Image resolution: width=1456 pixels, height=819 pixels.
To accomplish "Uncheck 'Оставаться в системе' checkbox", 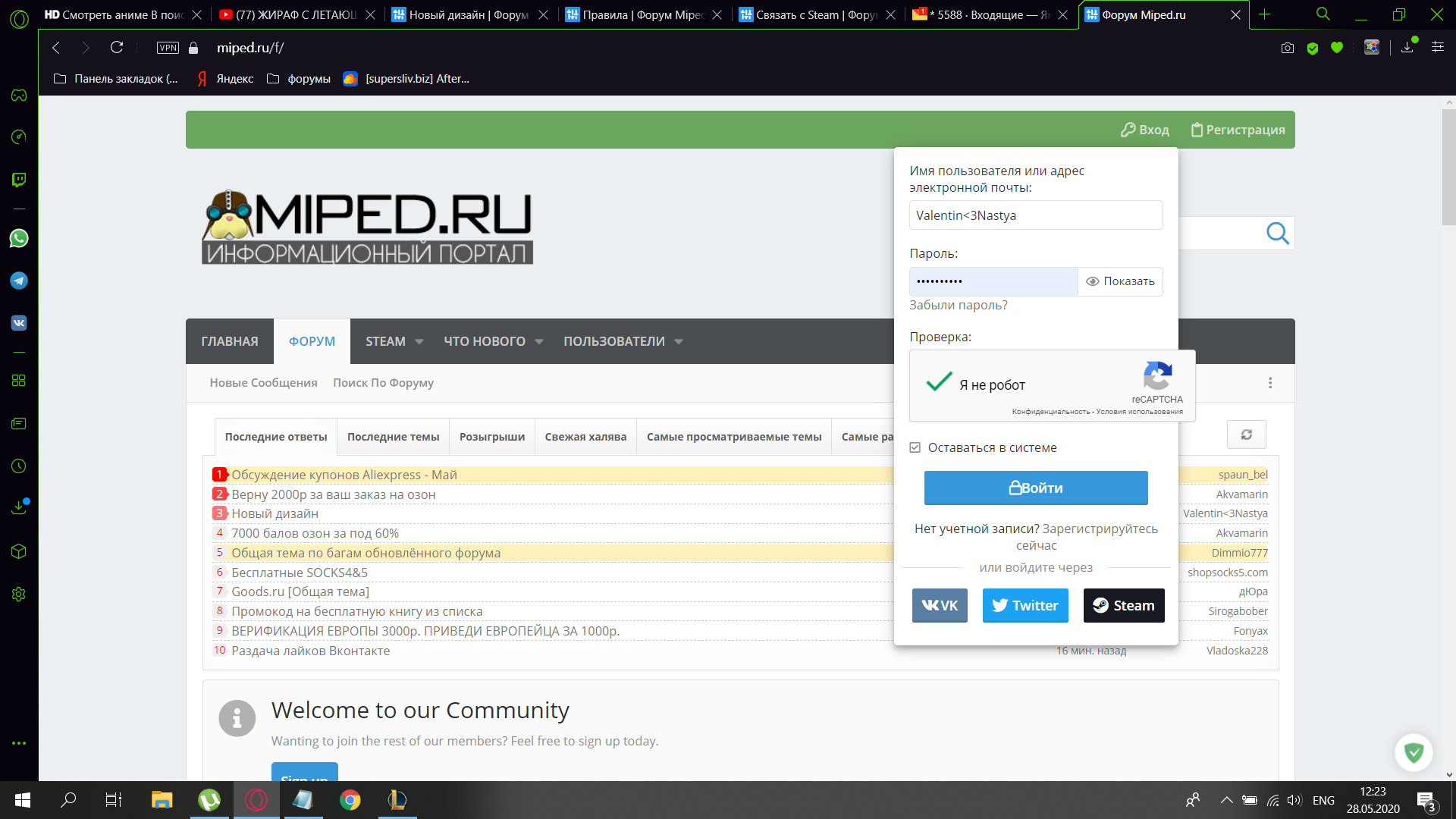I will (915, 448).
